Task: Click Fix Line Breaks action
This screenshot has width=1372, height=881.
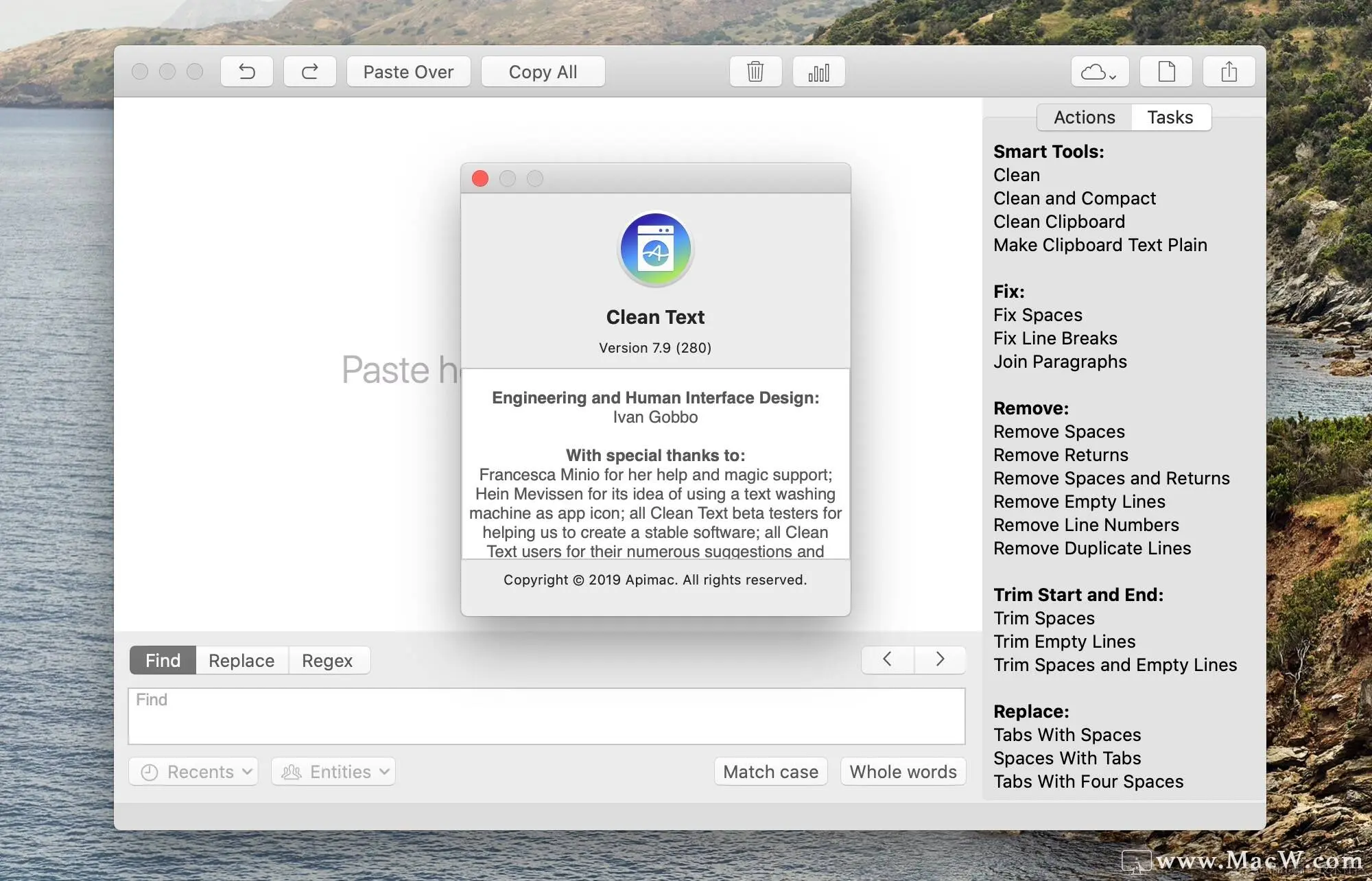Action: tap(1055, 338)
